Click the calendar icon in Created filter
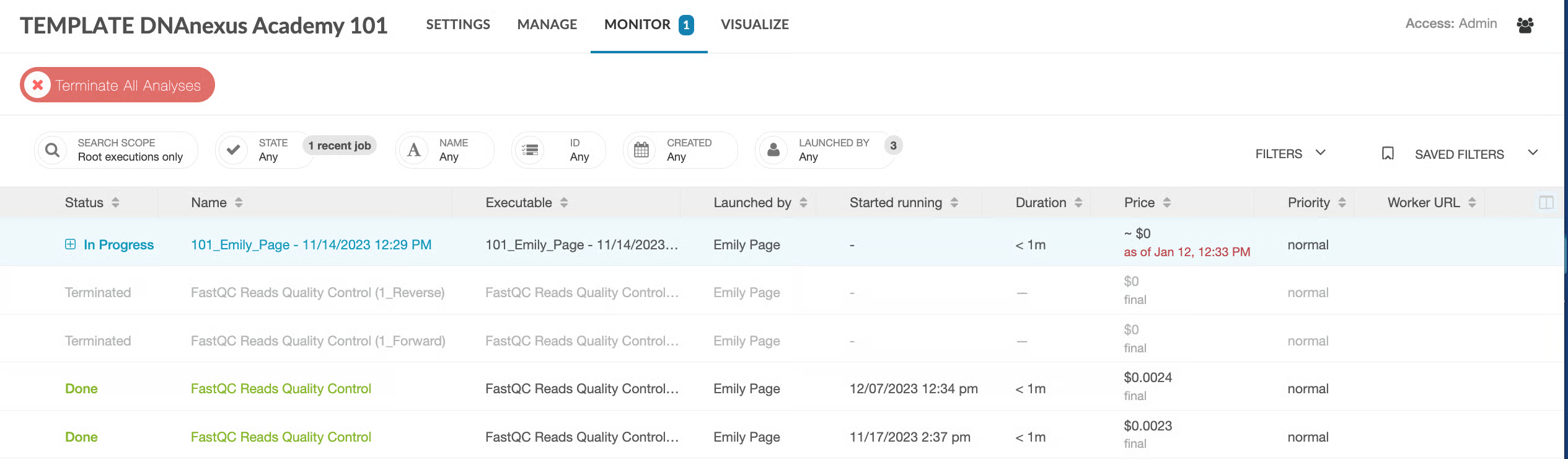Screen dimensions: 1568x459 click(641, 150)
